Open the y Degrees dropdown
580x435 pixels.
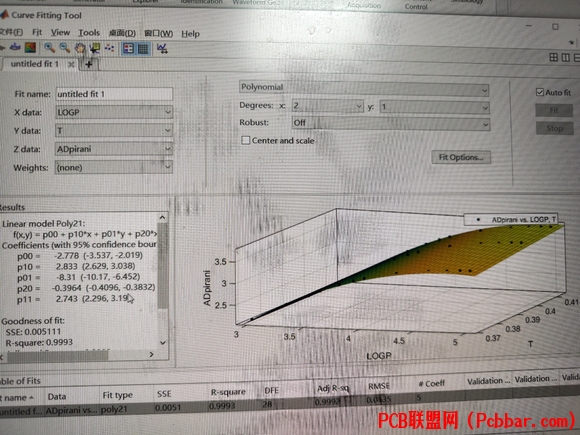pos(435,108)
